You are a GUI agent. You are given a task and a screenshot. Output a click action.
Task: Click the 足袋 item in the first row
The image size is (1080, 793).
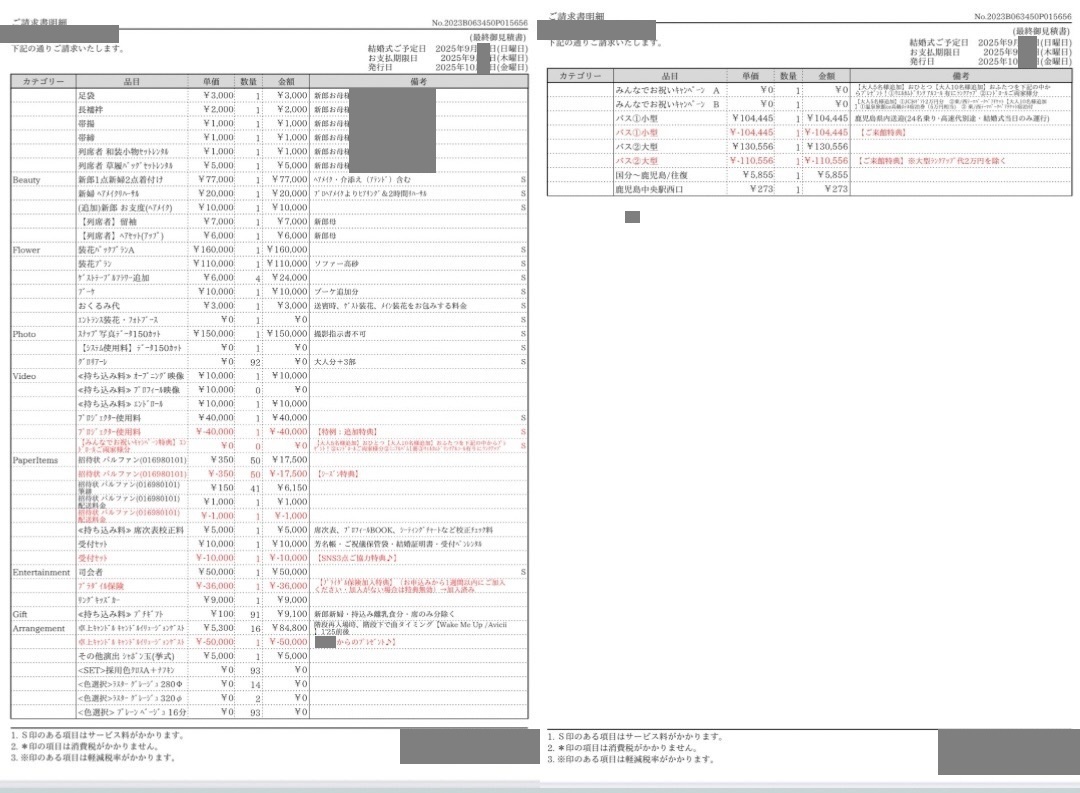86,95
